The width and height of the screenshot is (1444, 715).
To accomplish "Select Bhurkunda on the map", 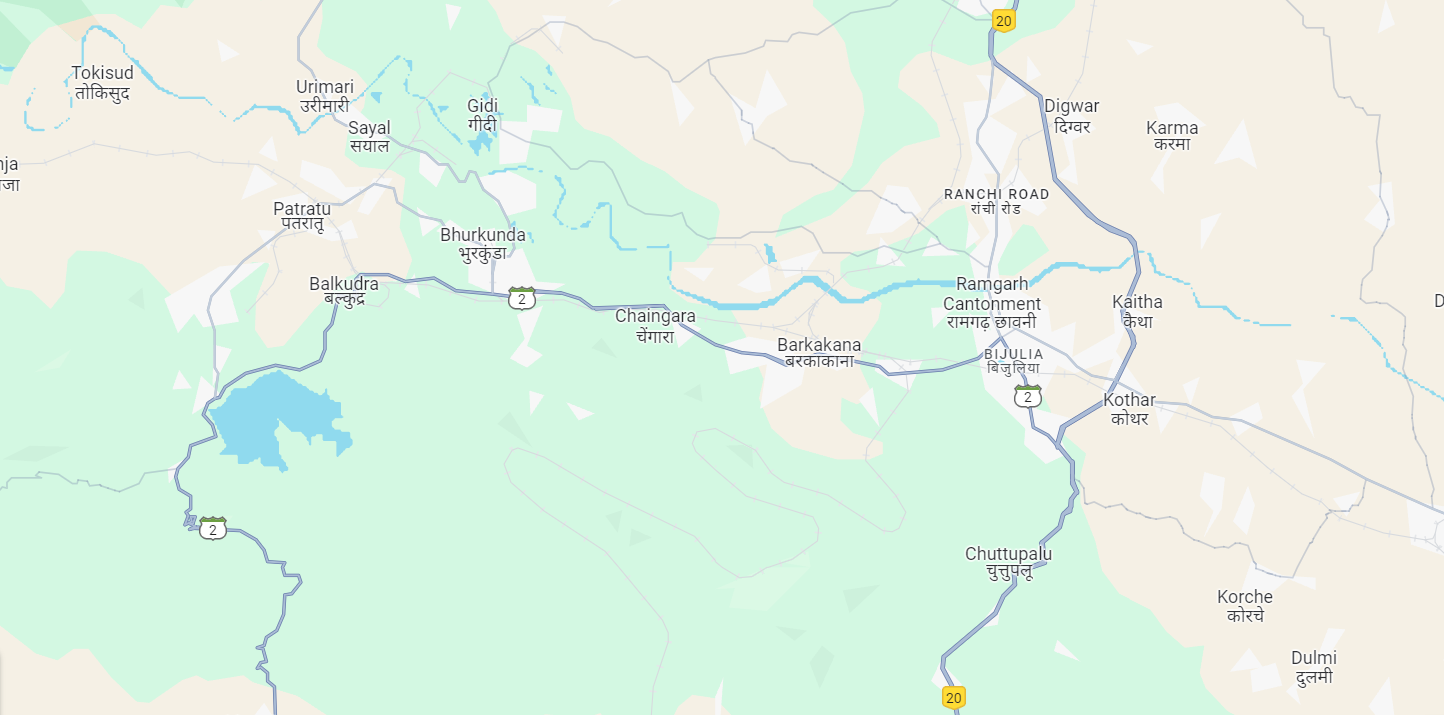I will (x=483, y=244).
